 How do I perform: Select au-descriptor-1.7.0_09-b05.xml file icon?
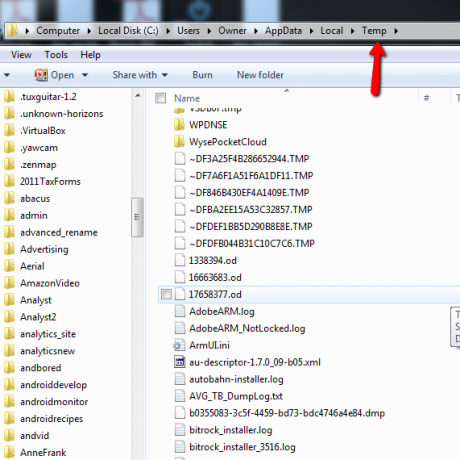coord(180,362)
